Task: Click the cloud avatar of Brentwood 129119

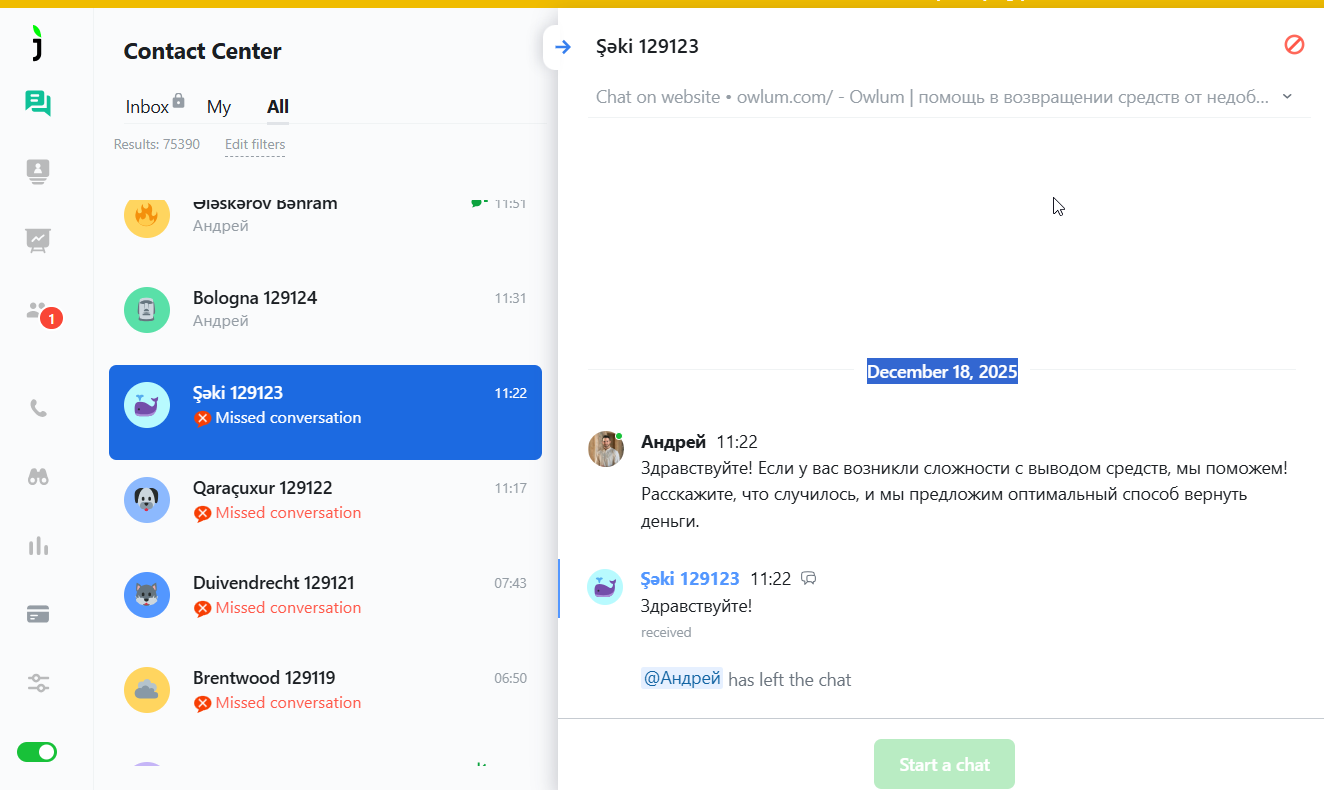Action: (147, 690)
